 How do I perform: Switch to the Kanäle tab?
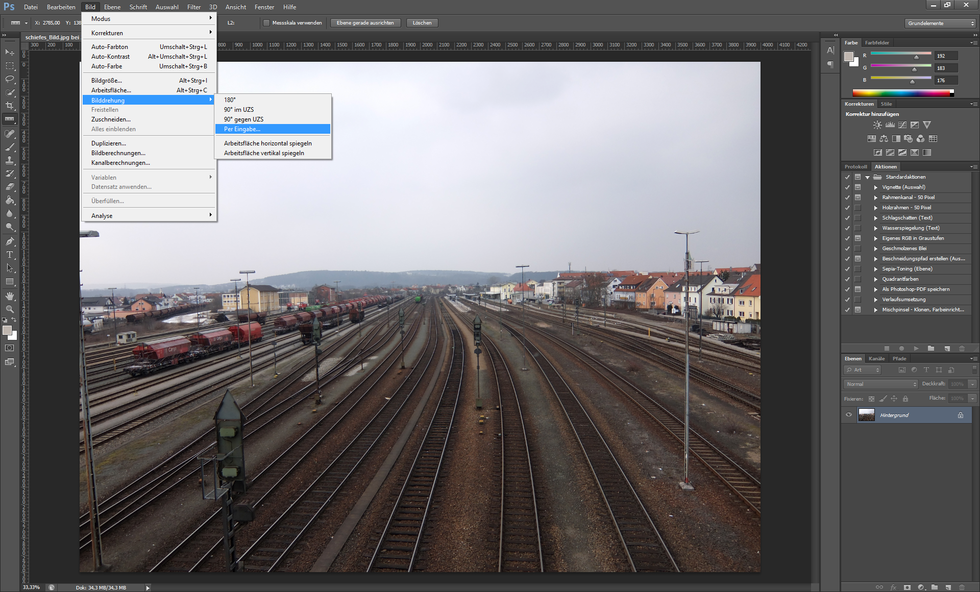pos(876,358)
